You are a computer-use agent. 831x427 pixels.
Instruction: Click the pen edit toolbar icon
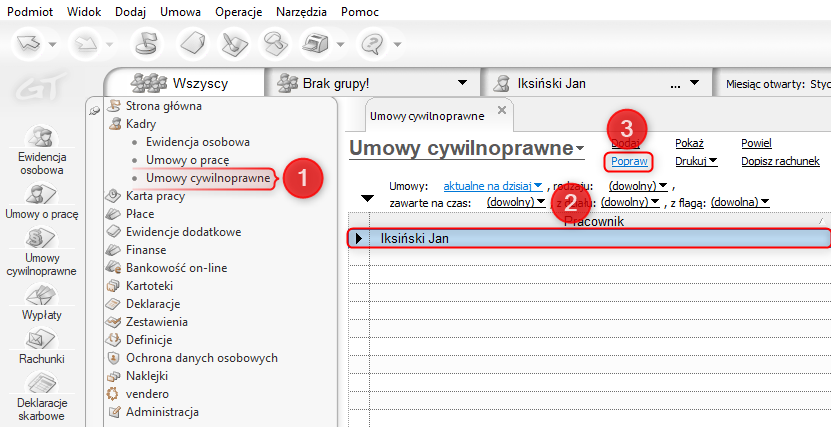point(234,43)
